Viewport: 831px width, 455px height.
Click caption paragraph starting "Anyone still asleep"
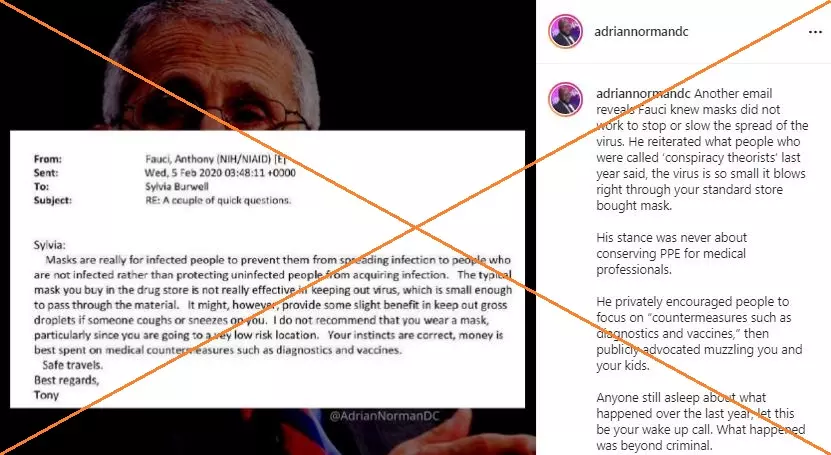click(x=701, y=421)
